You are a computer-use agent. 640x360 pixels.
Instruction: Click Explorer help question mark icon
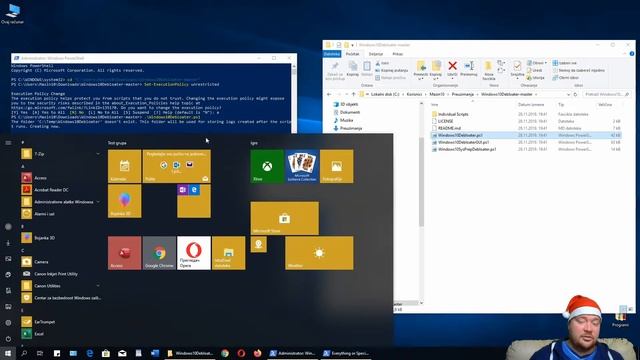point(632,53)
